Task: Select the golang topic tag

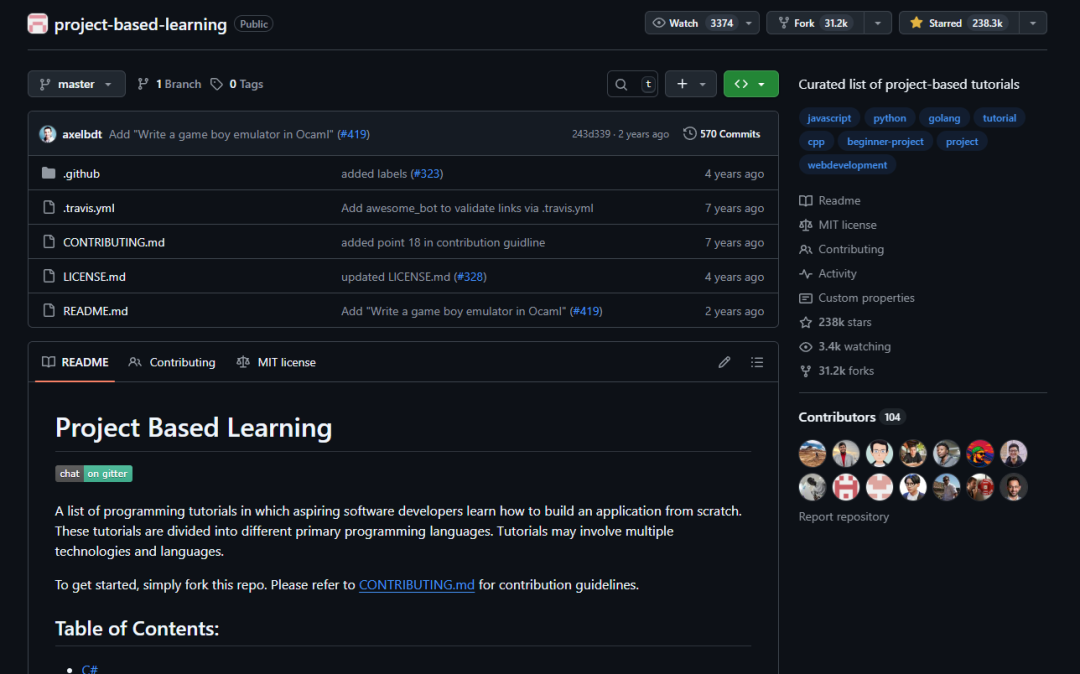Action: coord(944,118)
